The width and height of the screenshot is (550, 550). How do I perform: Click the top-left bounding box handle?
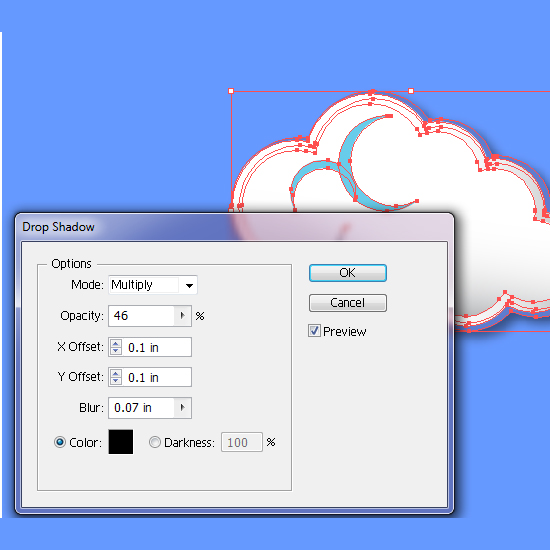231,91
